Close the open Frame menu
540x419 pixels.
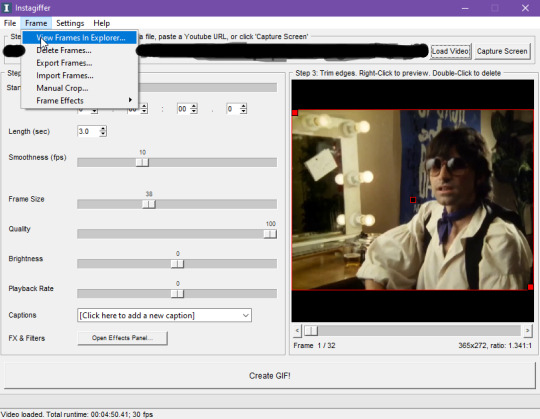click(x=36, y=23)
